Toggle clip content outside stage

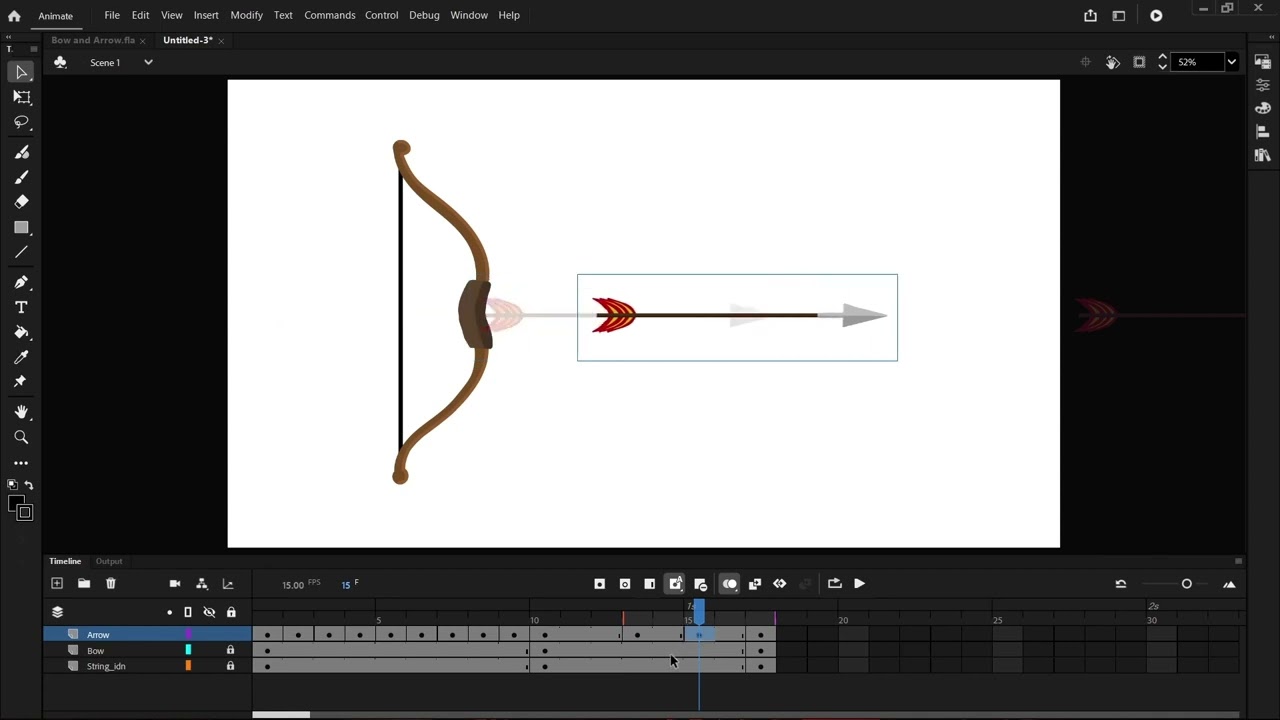tap(1139, 62)
